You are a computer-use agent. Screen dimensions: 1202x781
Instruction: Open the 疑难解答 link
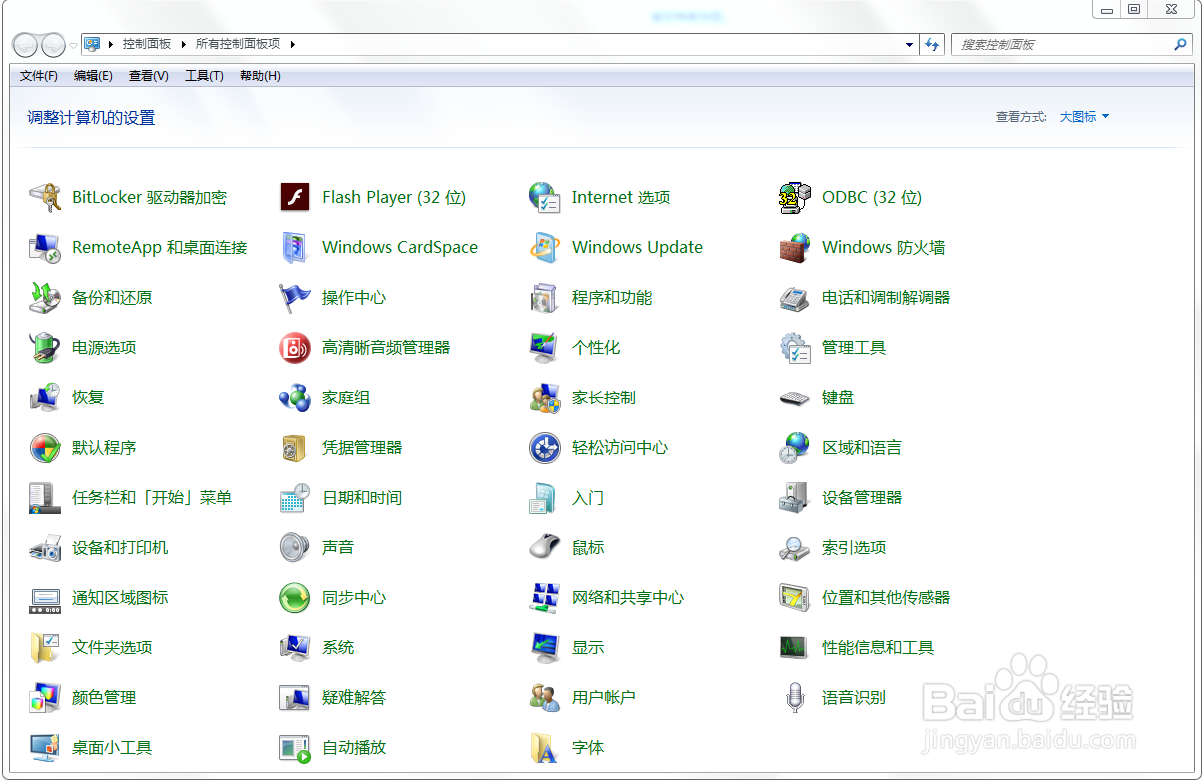354,697
